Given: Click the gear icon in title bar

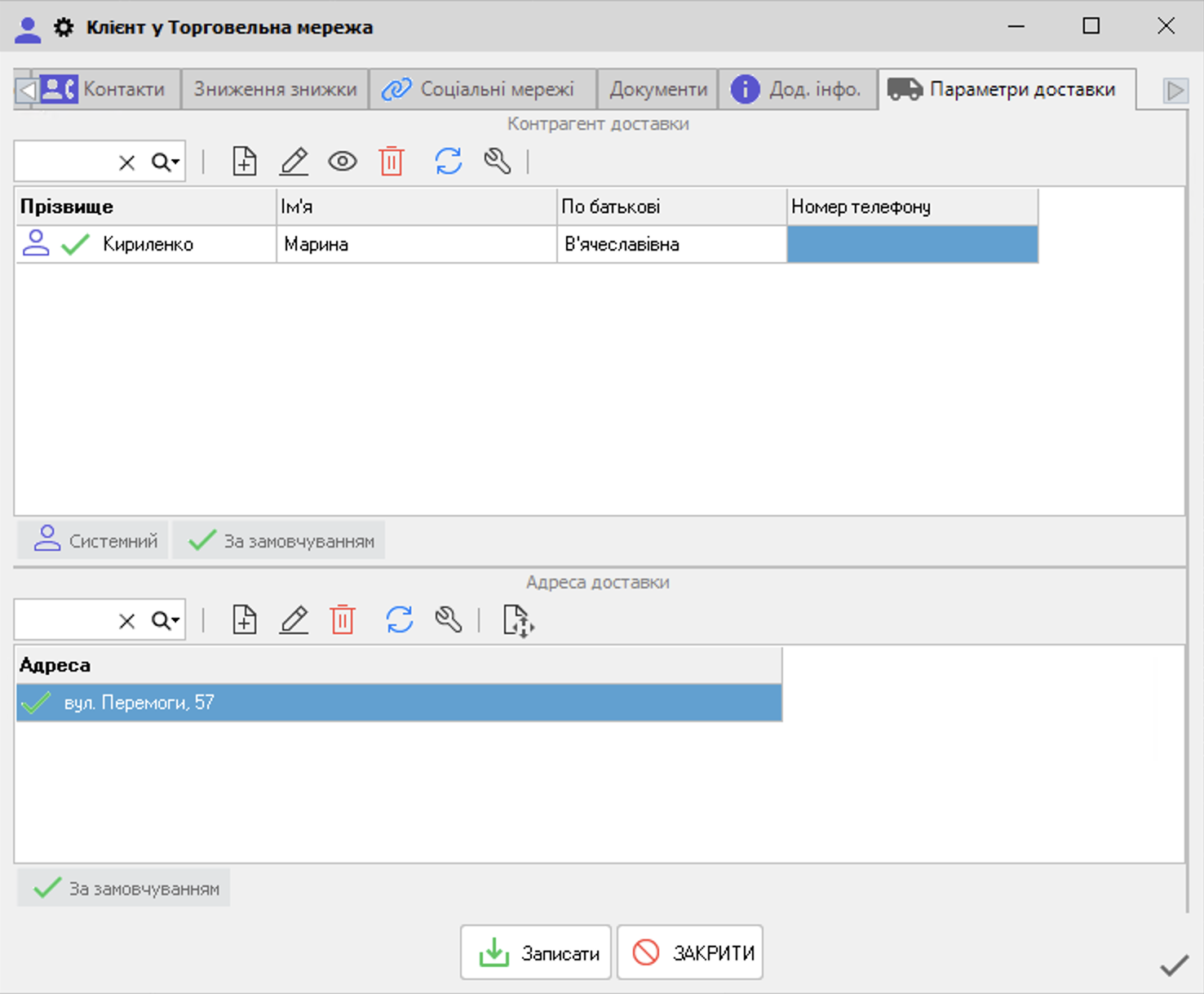Looking at the screenshot, I should 64,28.
